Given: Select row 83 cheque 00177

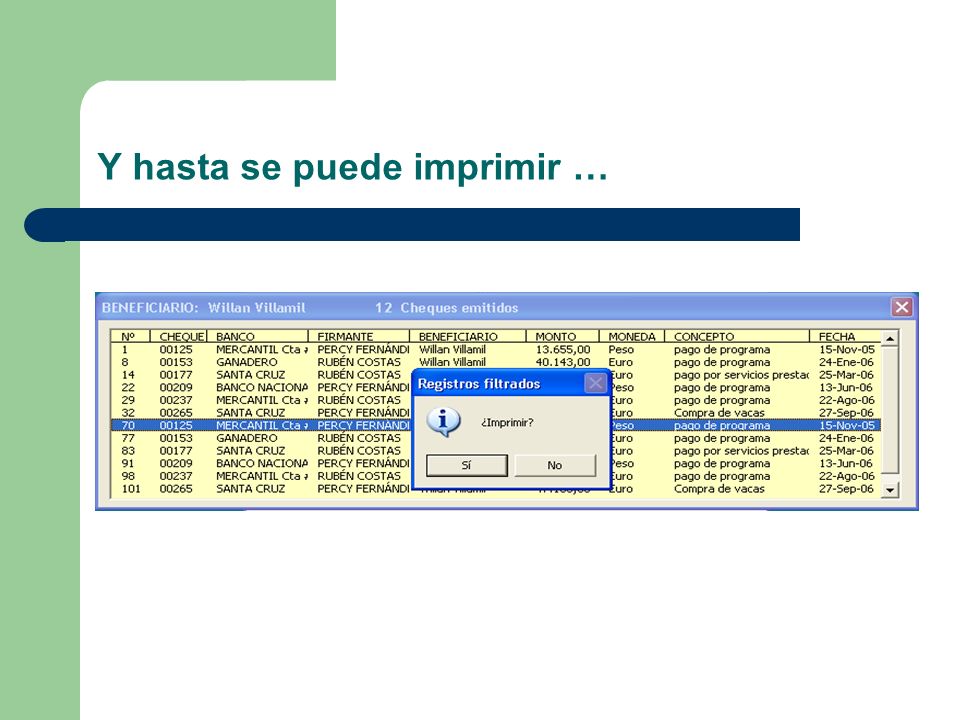Looking at the screenshot, I should tap(495, 451).
